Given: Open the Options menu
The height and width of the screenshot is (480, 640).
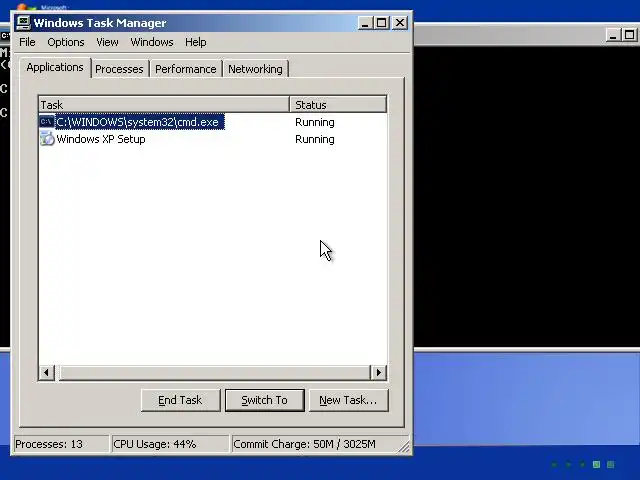Looking at the screenshot, I should click(66, 42).
